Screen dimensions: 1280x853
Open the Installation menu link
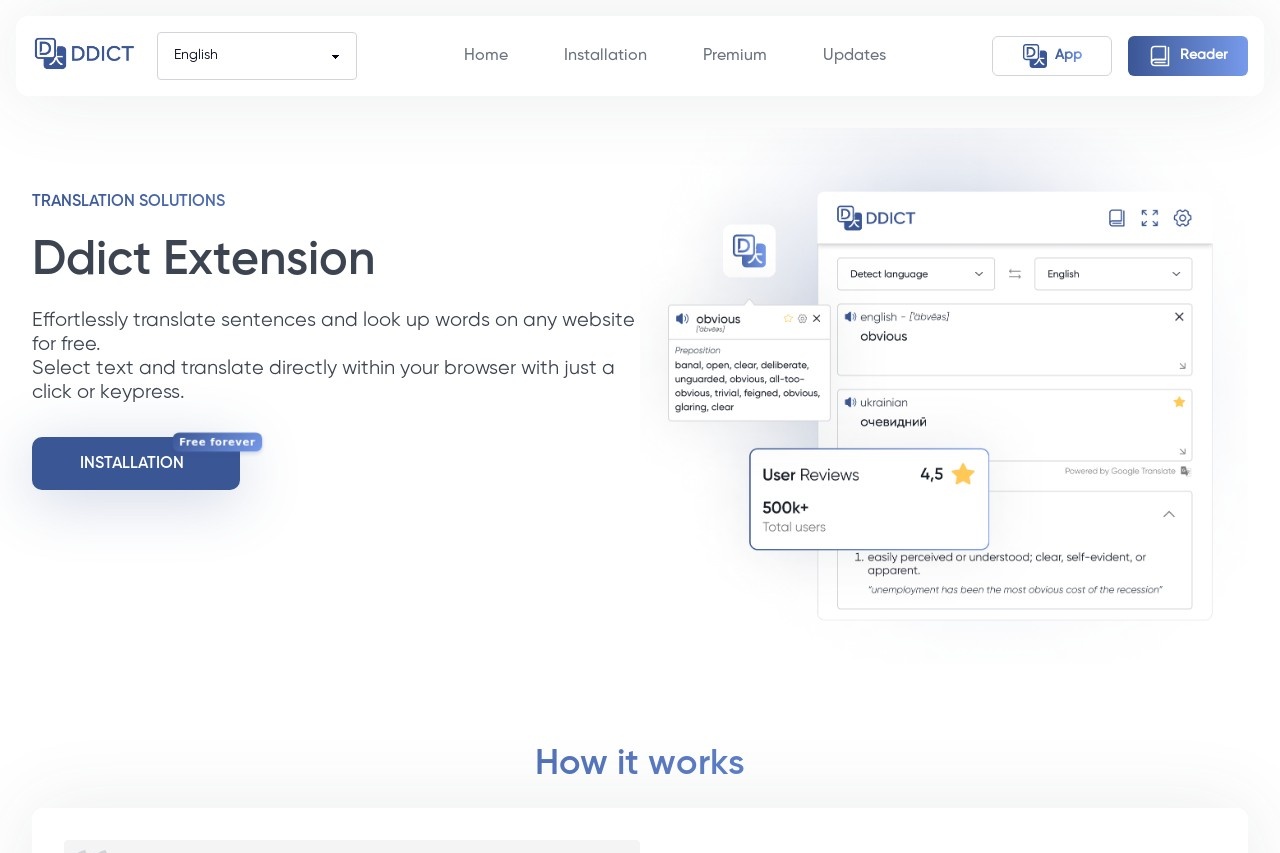coord(605,55)
